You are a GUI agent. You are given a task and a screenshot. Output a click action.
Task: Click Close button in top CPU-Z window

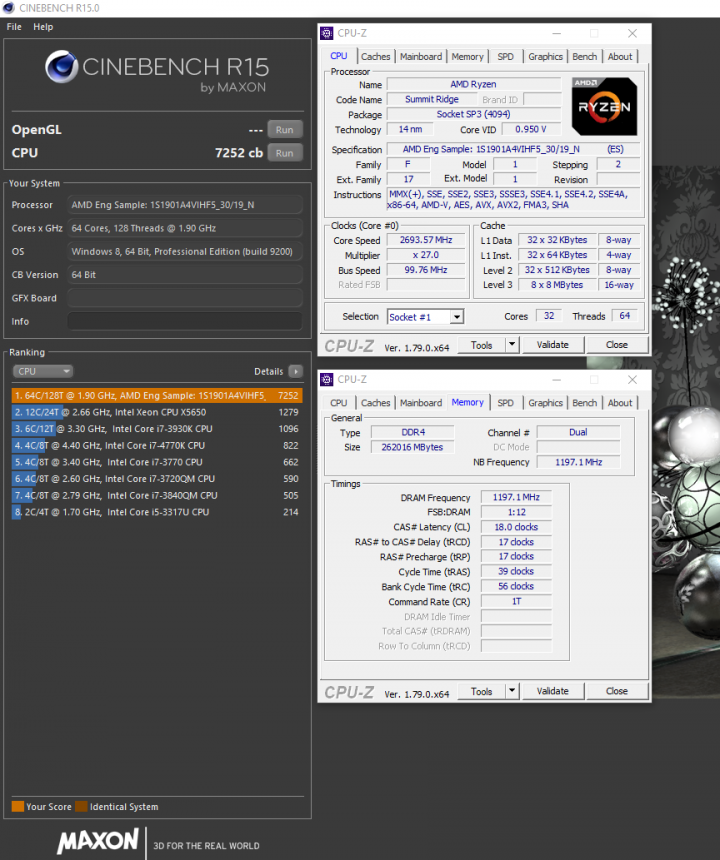point(617,345)
